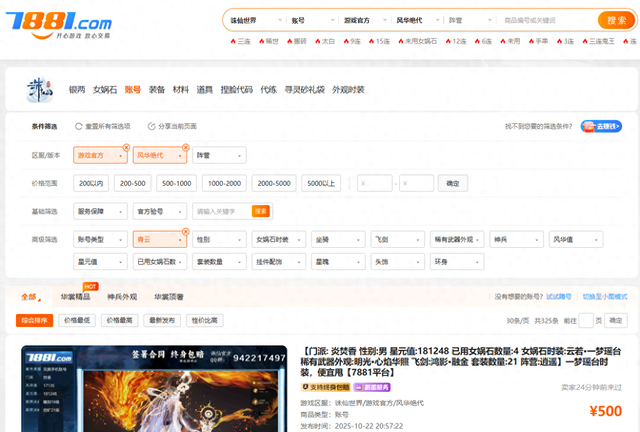Click the 去悬赏 bounty button
Image resolution: width=640 pixels, height=432 pixels.
[607, 127]
